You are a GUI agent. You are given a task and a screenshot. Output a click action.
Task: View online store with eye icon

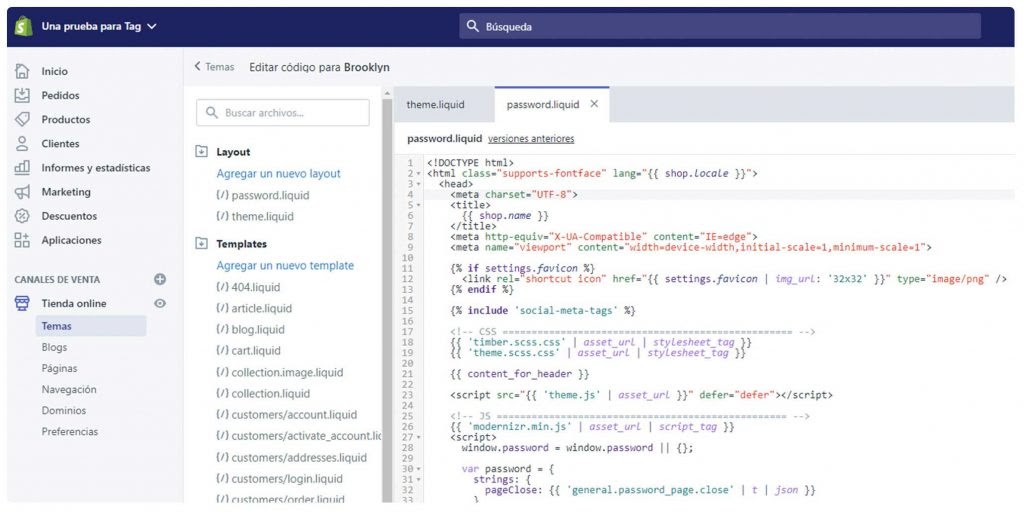[160, 303]
